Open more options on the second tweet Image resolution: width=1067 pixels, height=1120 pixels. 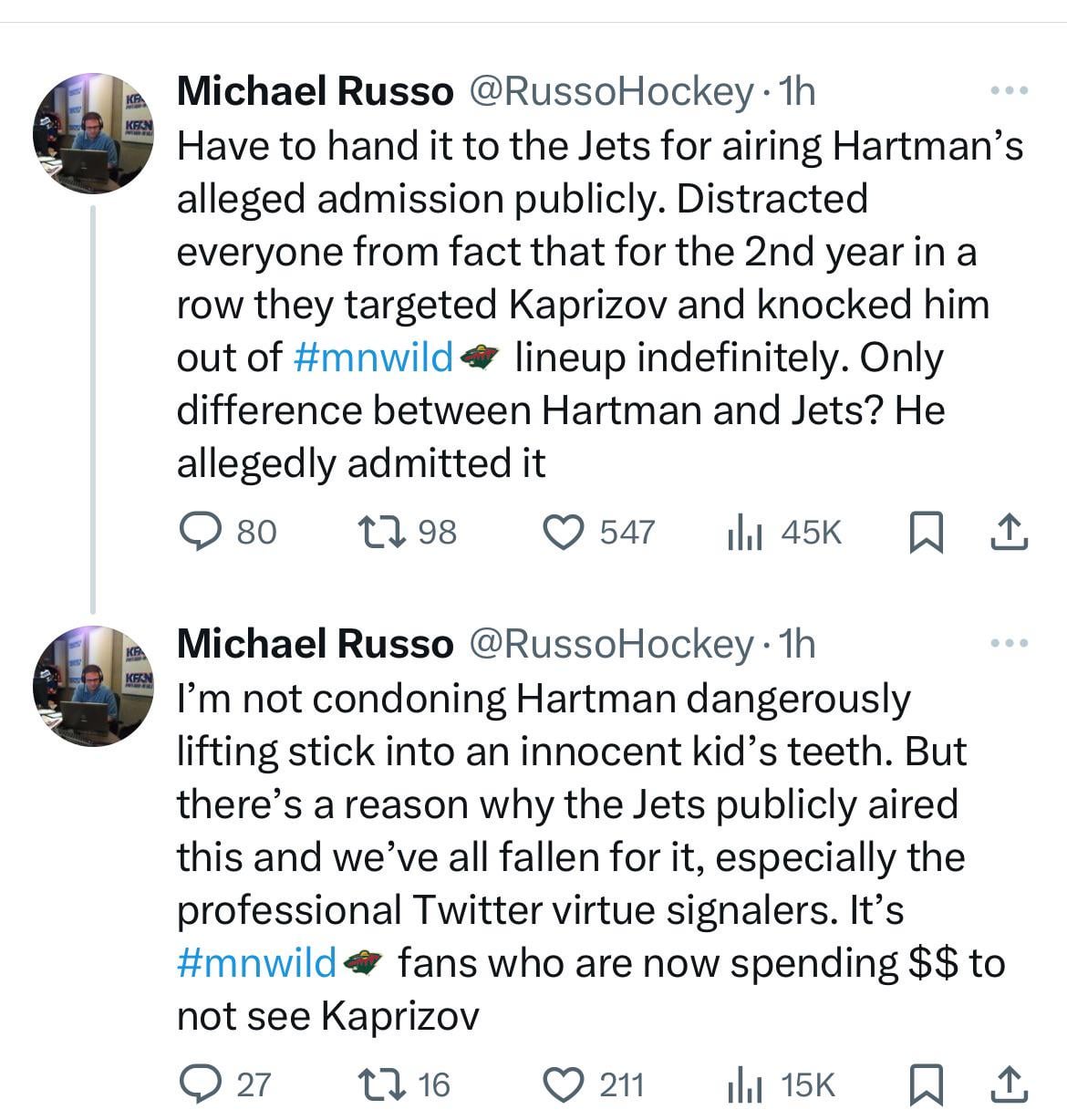point(1010,643)
